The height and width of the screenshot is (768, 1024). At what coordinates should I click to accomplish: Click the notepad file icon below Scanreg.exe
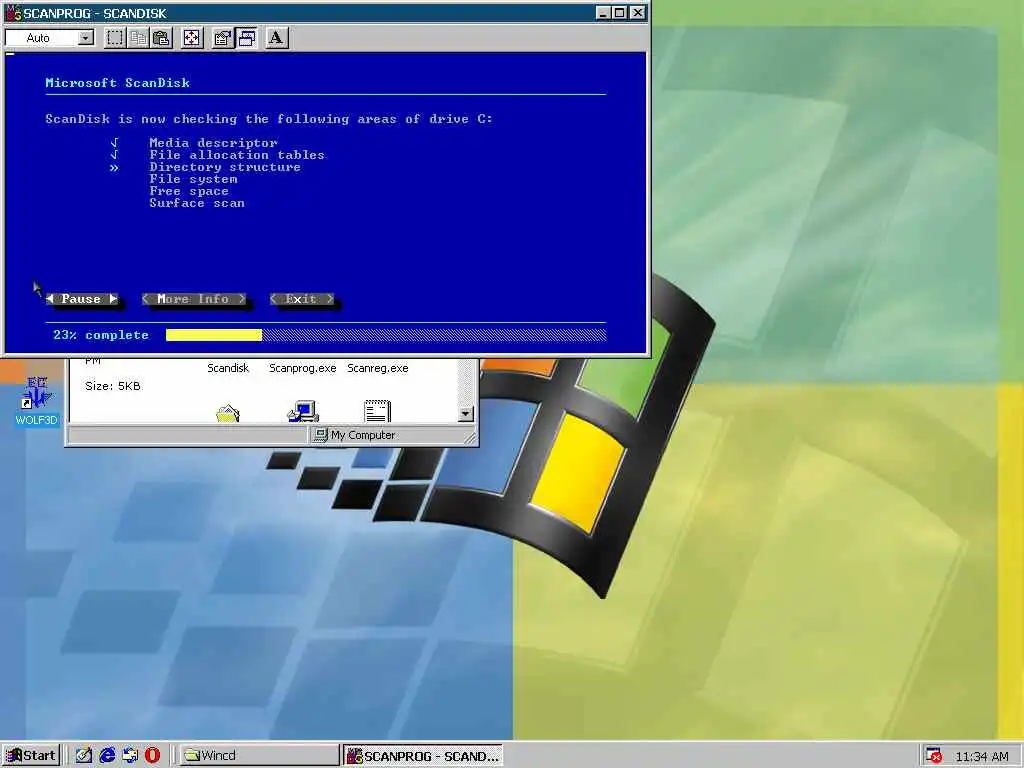377,411
